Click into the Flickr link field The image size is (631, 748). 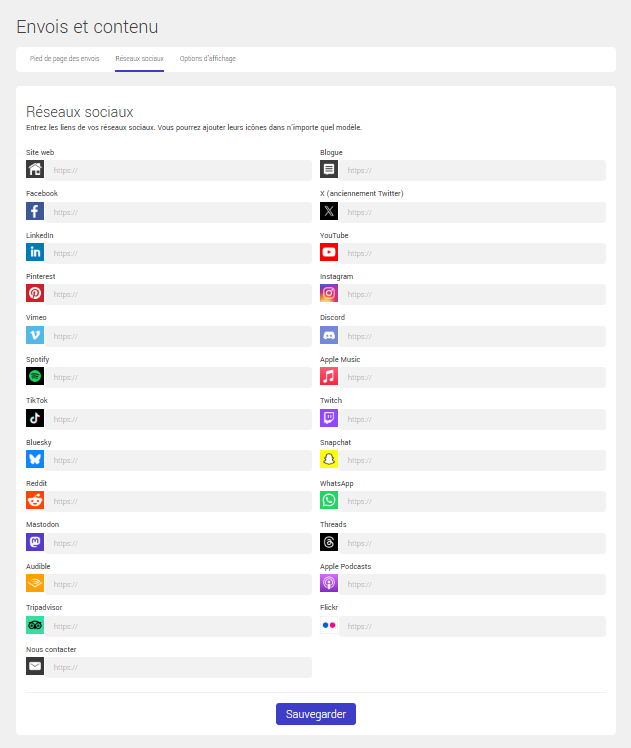(x=472, y=626)
